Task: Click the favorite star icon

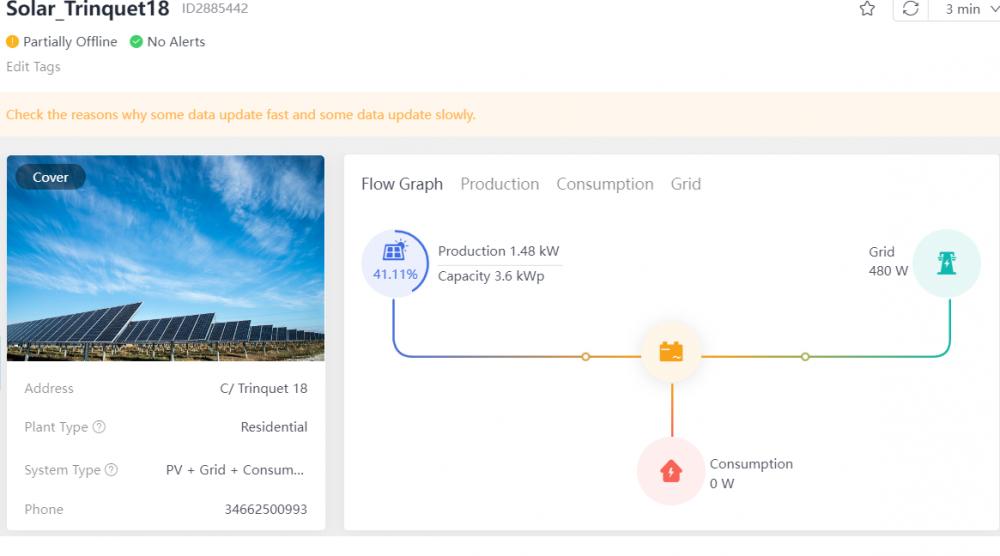Action: coord(867,9)
